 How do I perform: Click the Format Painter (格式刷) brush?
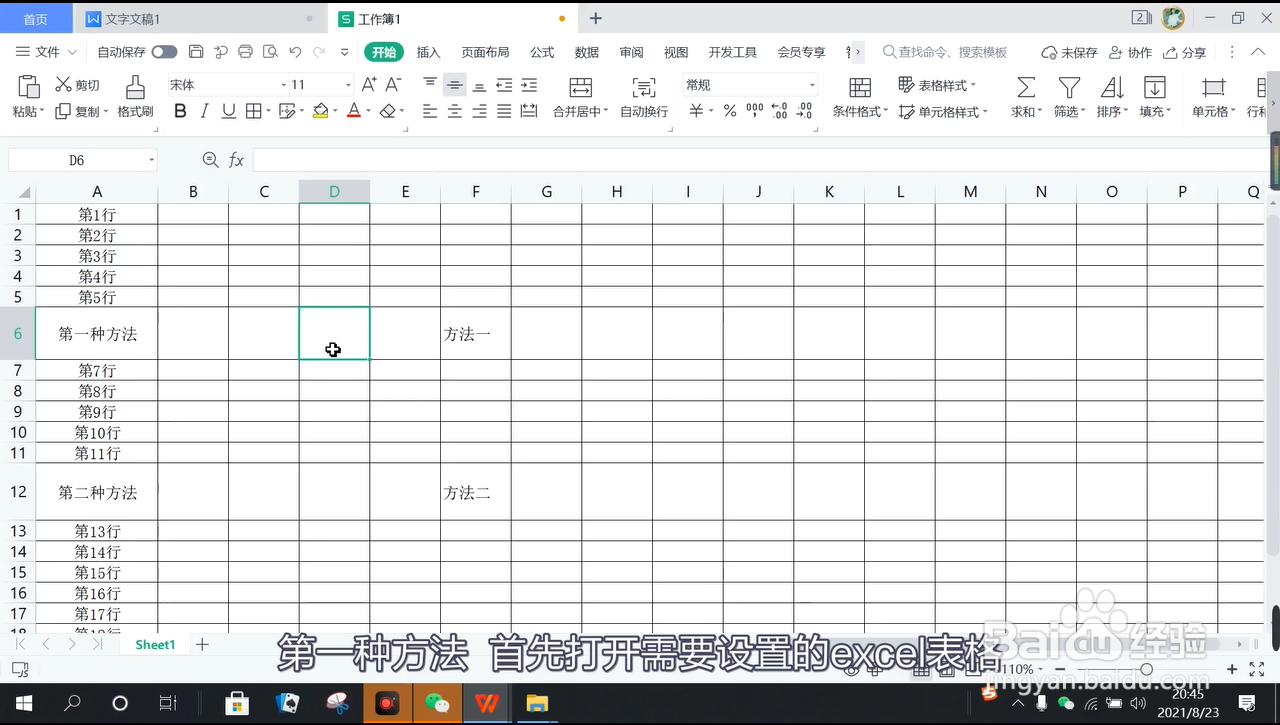point(136,87)
